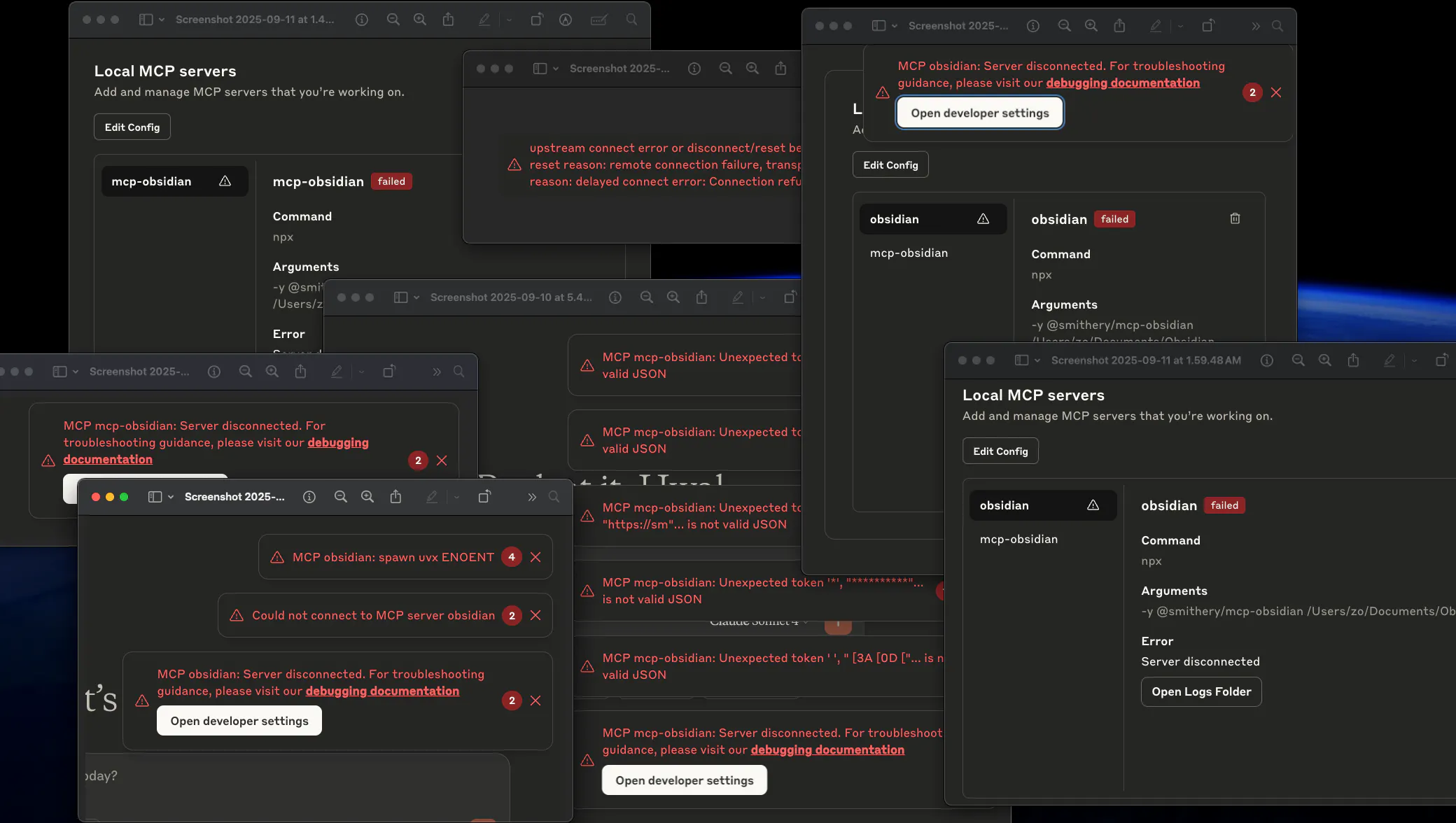Image resolution: width=1456 pixels, height=823 pixels.
Task: Click share icon in Screenshot 2025-09-10 window
Action: tap(701, 297)
